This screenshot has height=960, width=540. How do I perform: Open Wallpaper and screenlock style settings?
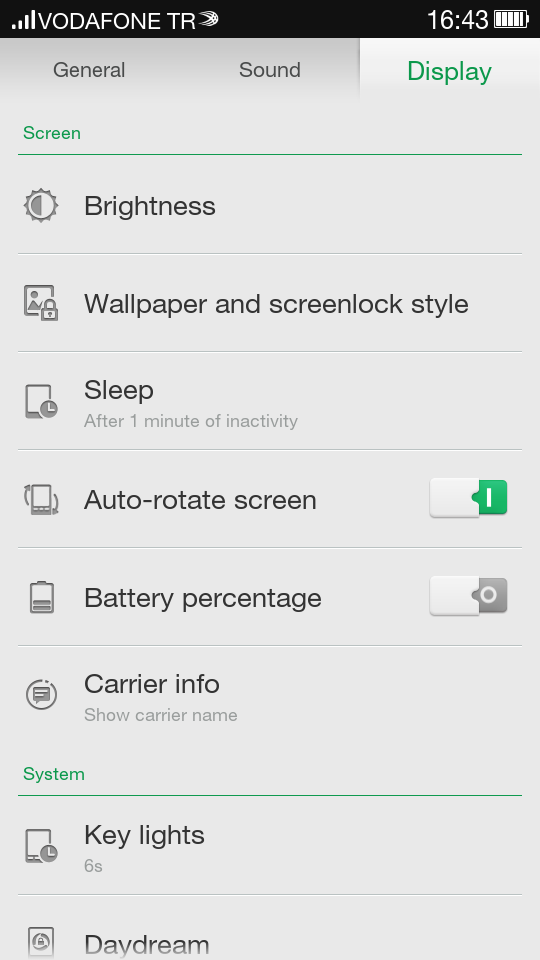pyautogui.click(x=270, y=303)
